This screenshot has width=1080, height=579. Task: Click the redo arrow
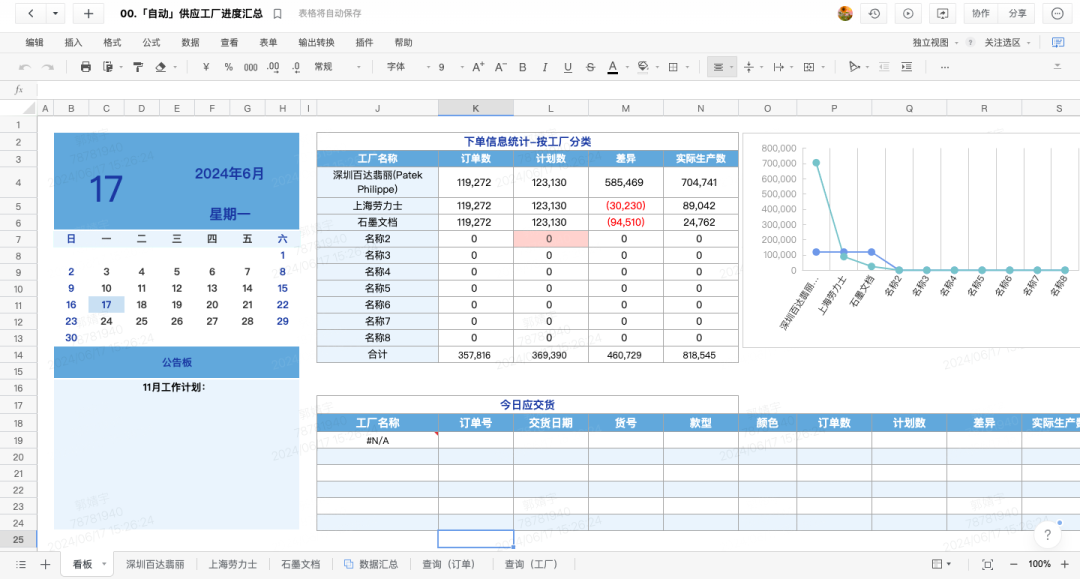(48, 67)
